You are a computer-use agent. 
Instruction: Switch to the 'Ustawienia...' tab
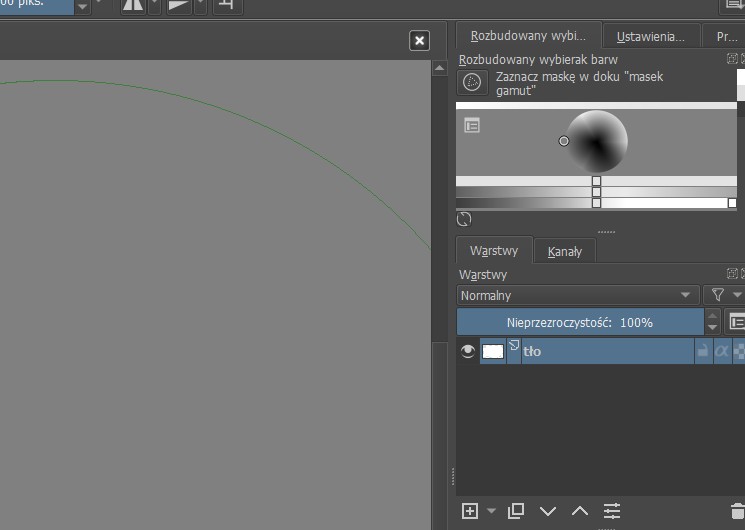[650, 36]
